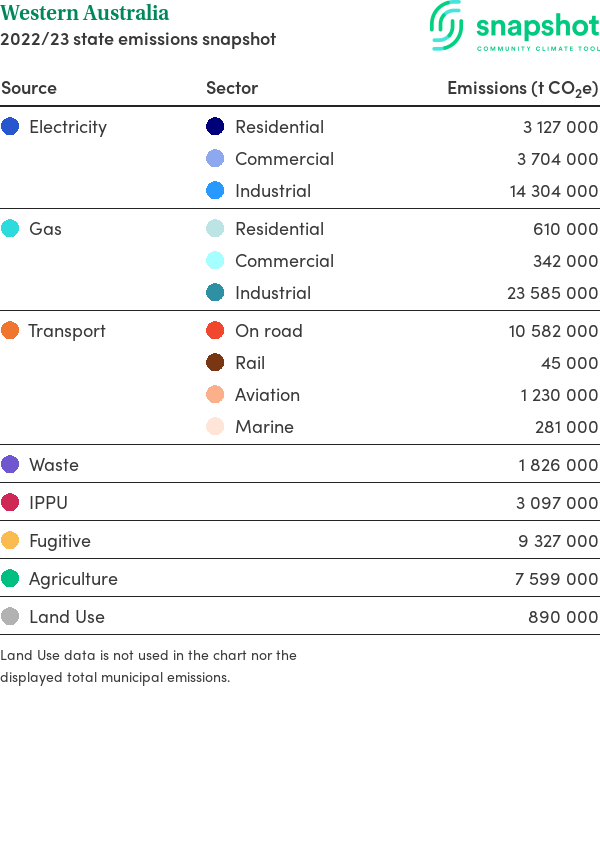Image resolution: width=600 pixels, height=850 pixels.
Task: Click the Marine sector label
Action: point(264,427)
